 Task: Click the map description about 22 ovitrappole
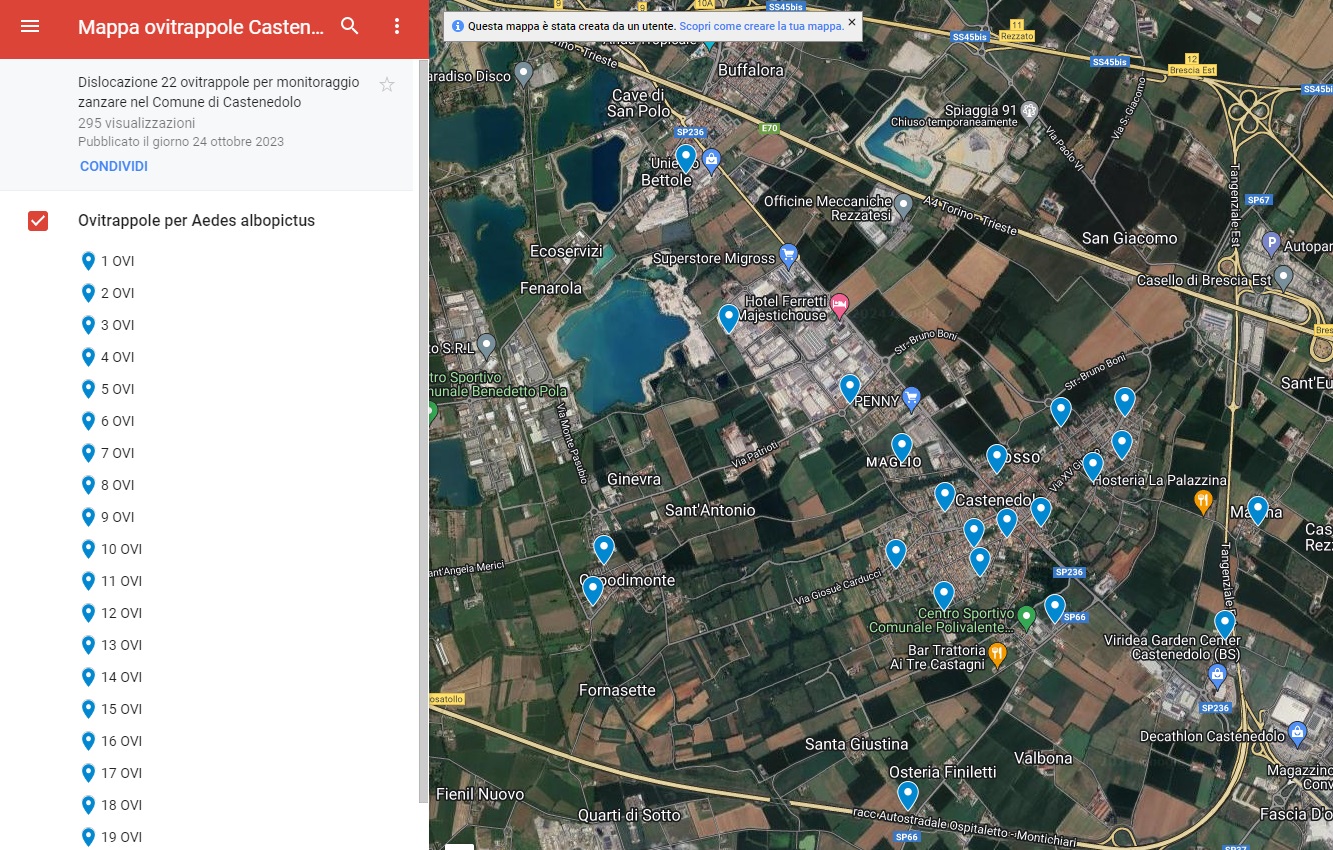pos(219,92)
